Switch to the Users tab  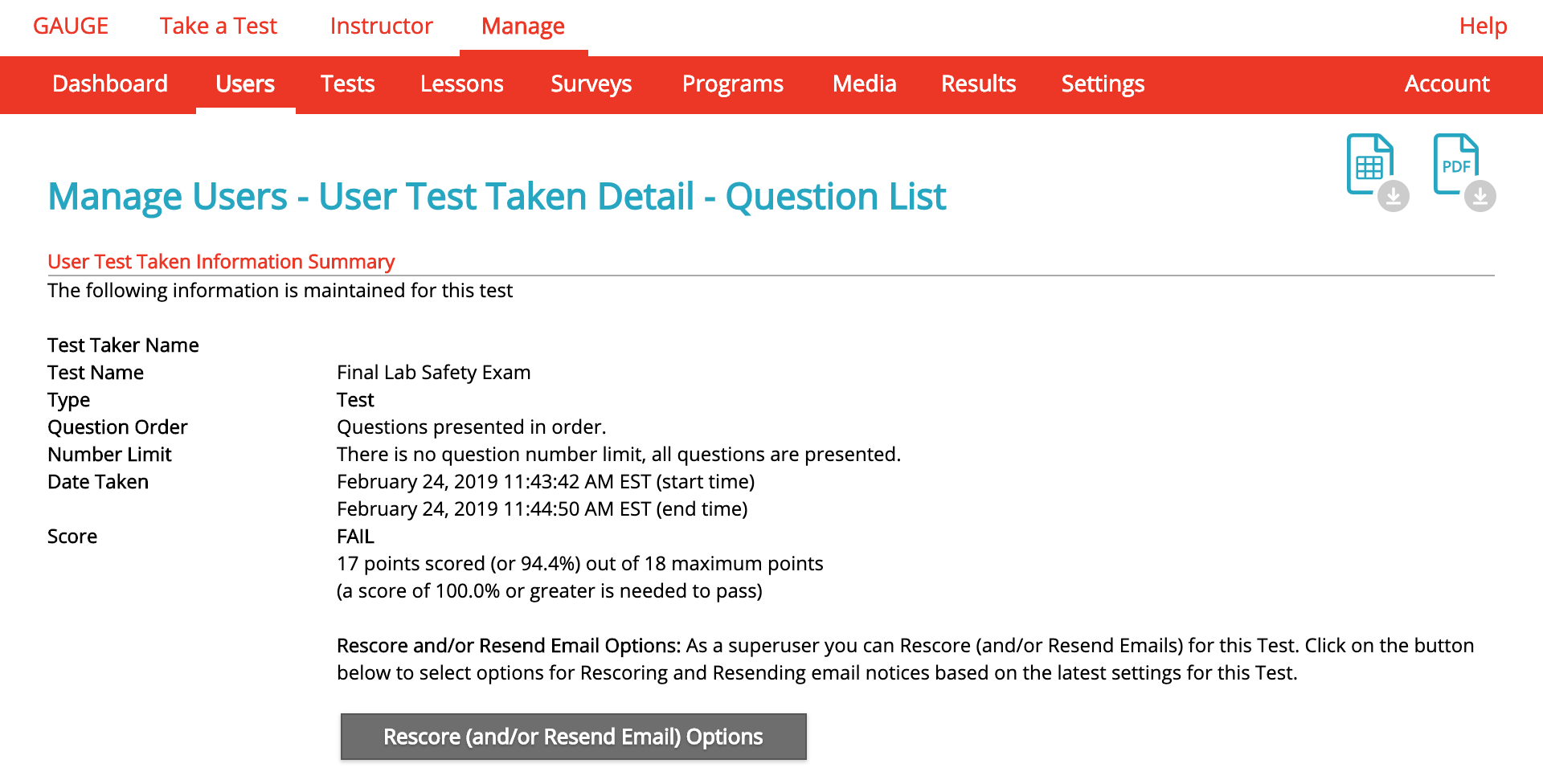pos(245,84)
